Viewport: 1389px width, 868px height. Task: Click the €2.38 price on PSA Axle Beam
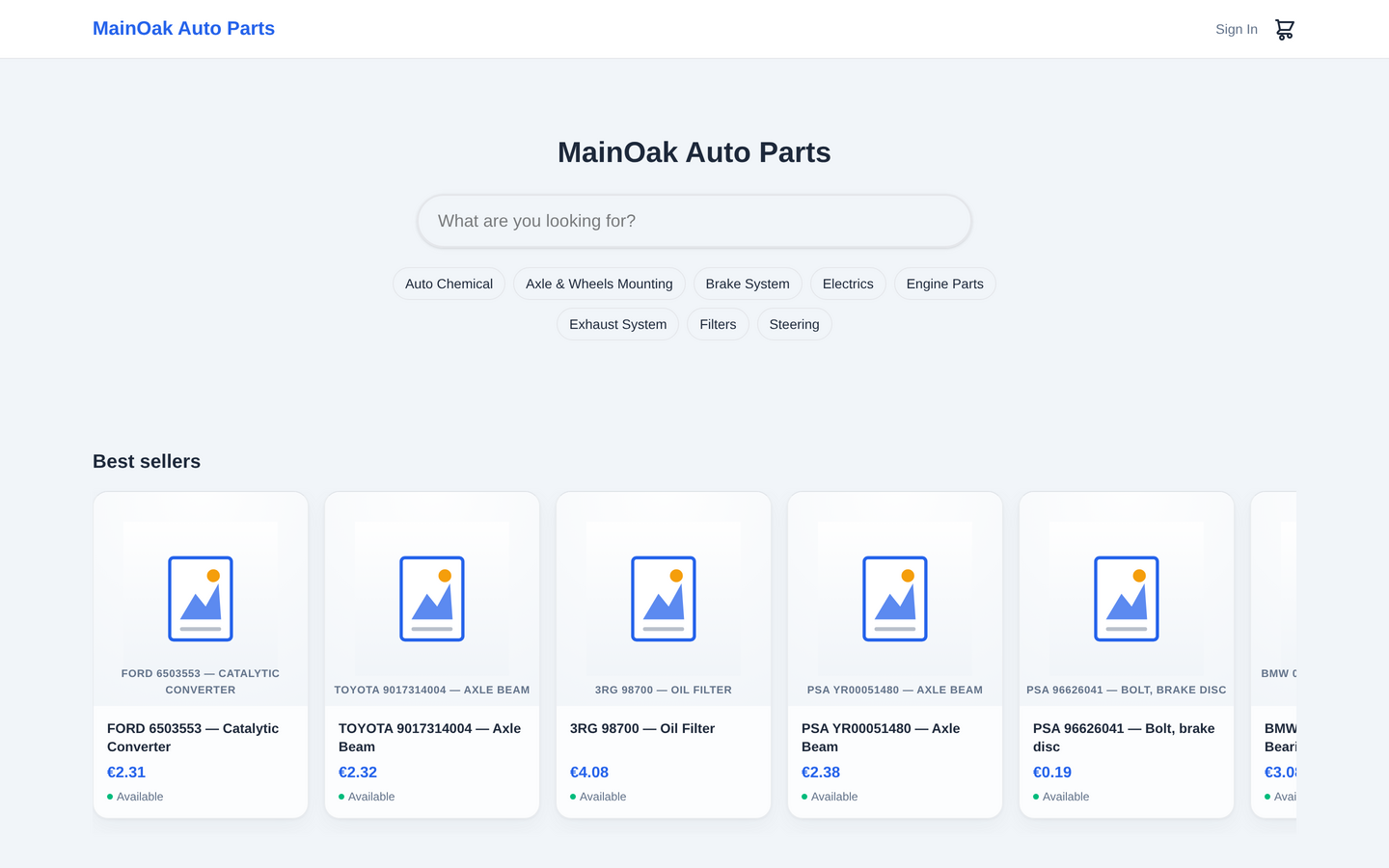pyautogui.click(x=821, y=773)
